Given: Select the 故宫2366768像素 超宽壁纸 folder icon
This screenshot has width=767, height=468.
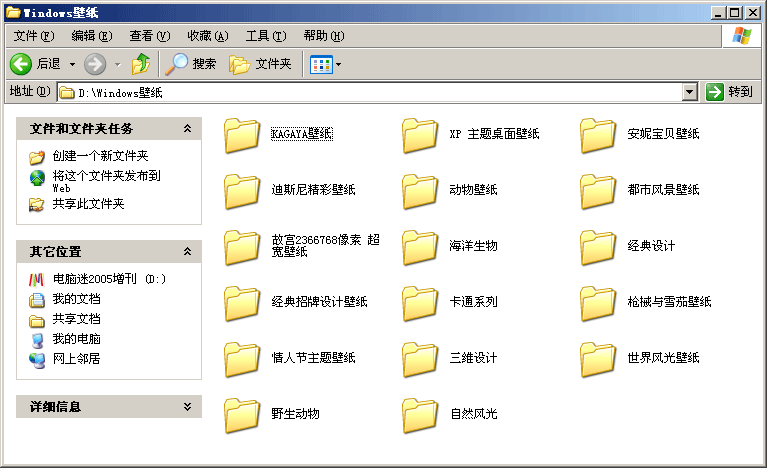Looking at the screenshot, I should coord(242,247).
